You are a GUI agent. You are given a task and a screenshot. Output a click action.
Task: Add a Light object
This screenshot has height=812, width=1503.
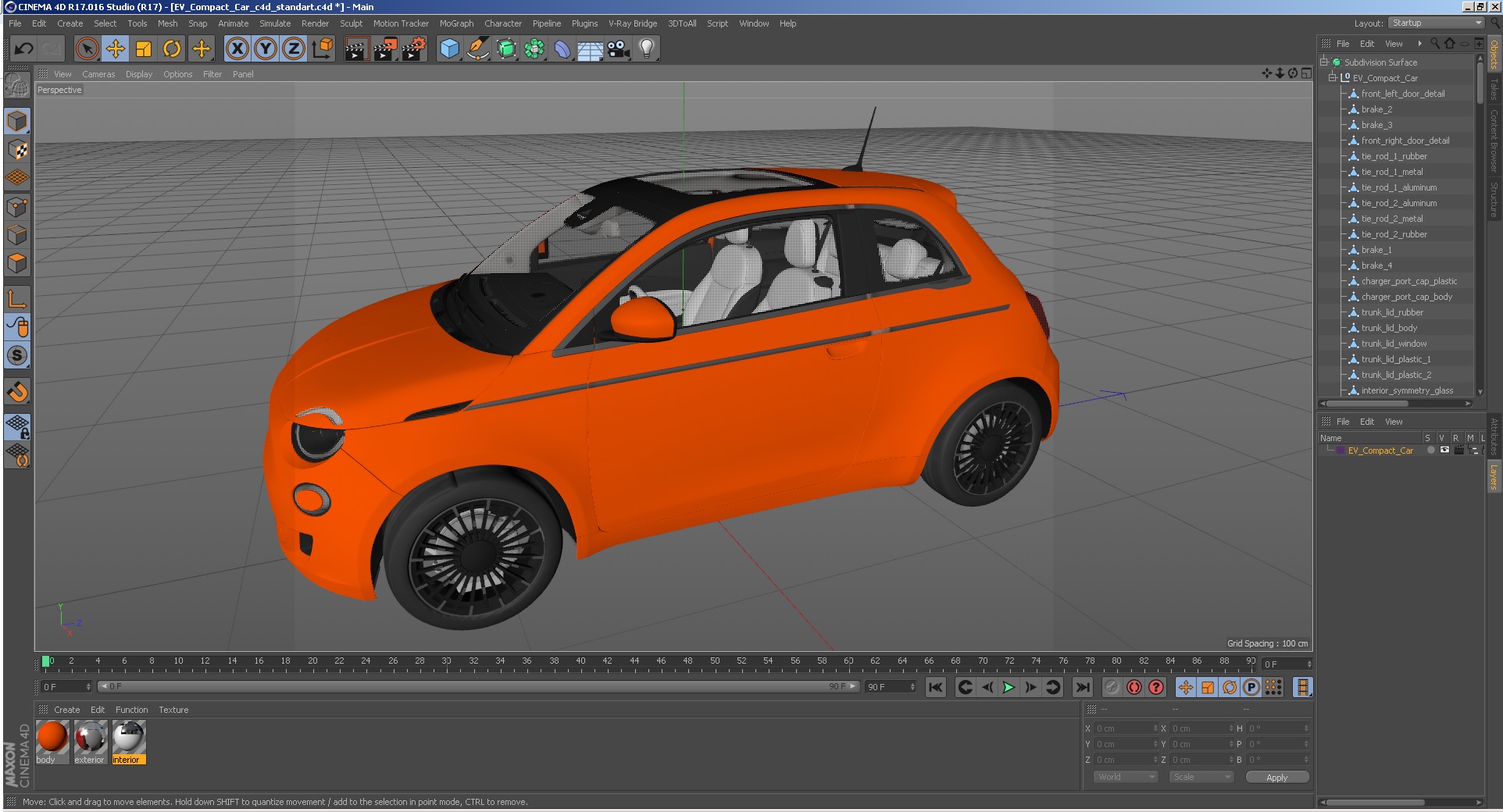coord(647,49)
